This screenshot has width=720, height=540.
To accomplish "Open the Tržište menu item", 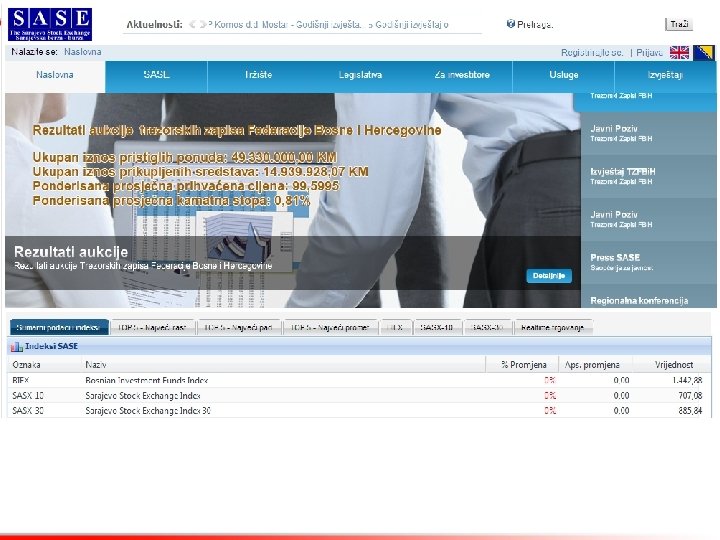I will (259, 75).
